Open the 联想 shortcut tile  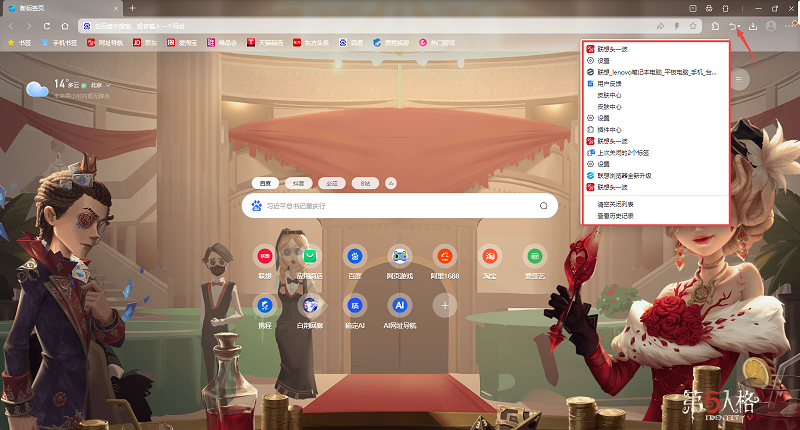click(x=265, y=262)
